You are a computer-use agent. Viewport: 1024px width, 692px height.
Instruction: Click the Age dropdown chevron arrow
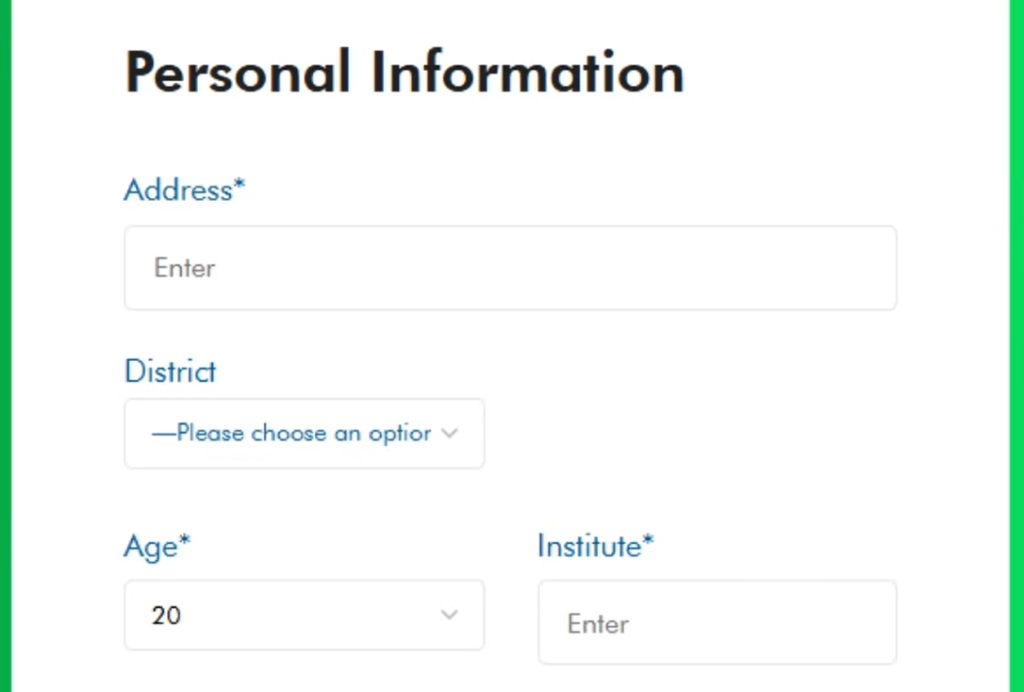tap(450, 615)
